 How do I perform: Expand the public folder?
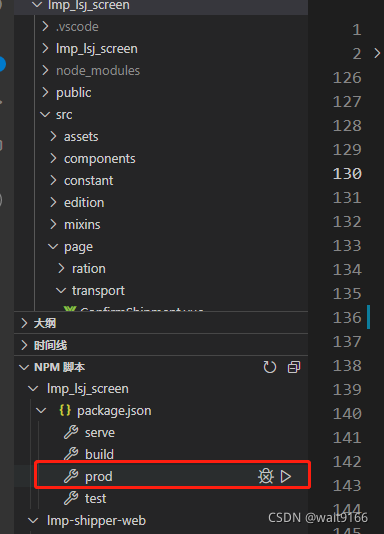(x=45, y=92)
